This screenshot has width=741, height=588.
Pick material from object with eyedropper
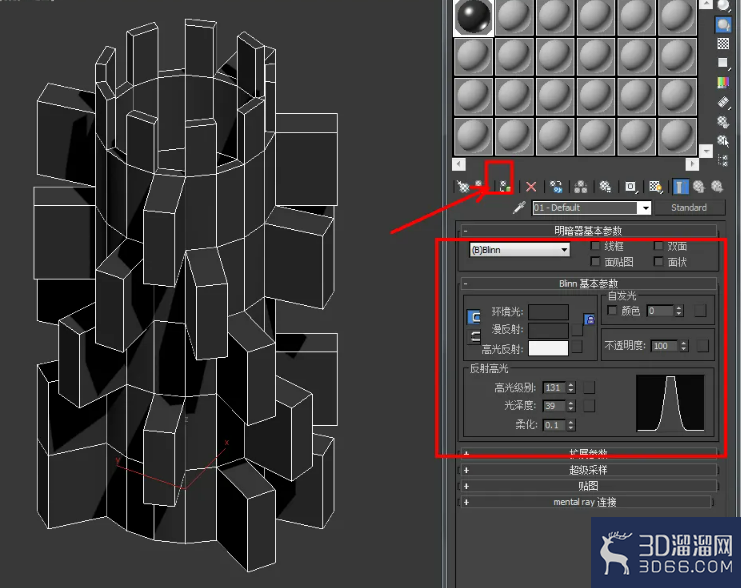519,208
